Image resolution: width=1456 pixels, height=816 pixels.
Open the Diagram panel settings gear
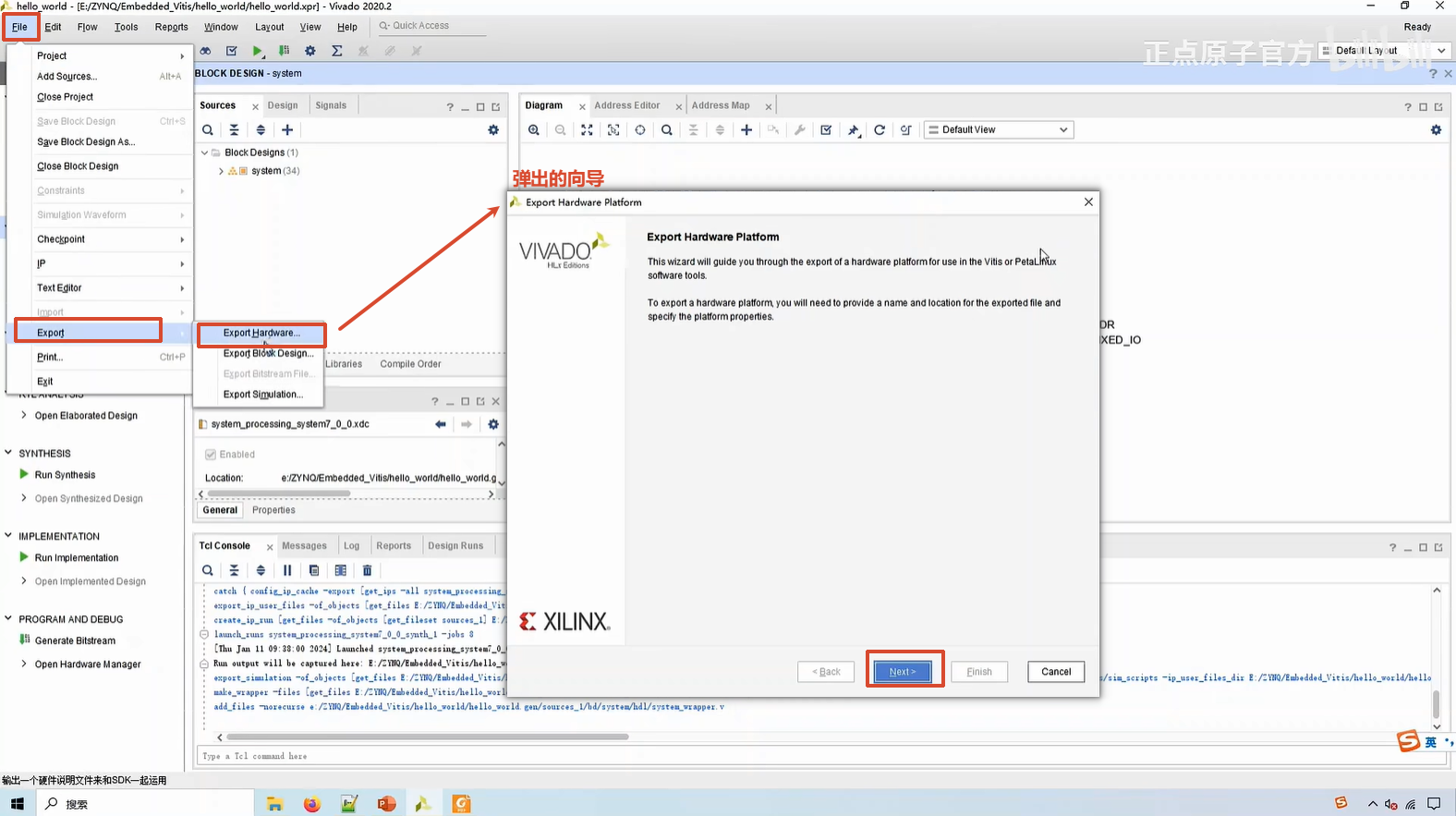click(1436, 130)
